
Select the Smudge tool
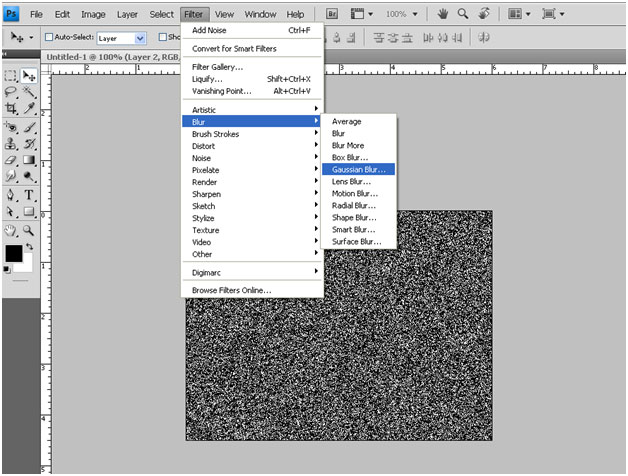click(11, 176)
